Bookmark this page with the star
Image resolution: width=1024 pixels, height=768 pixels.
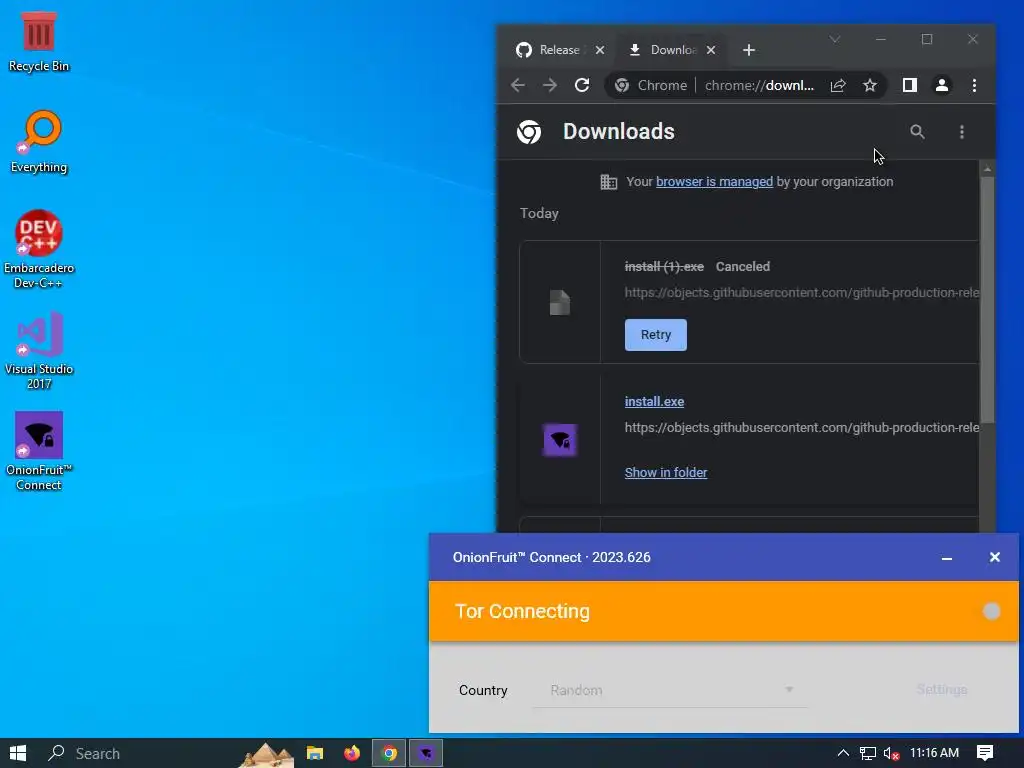tap(870, 86)
